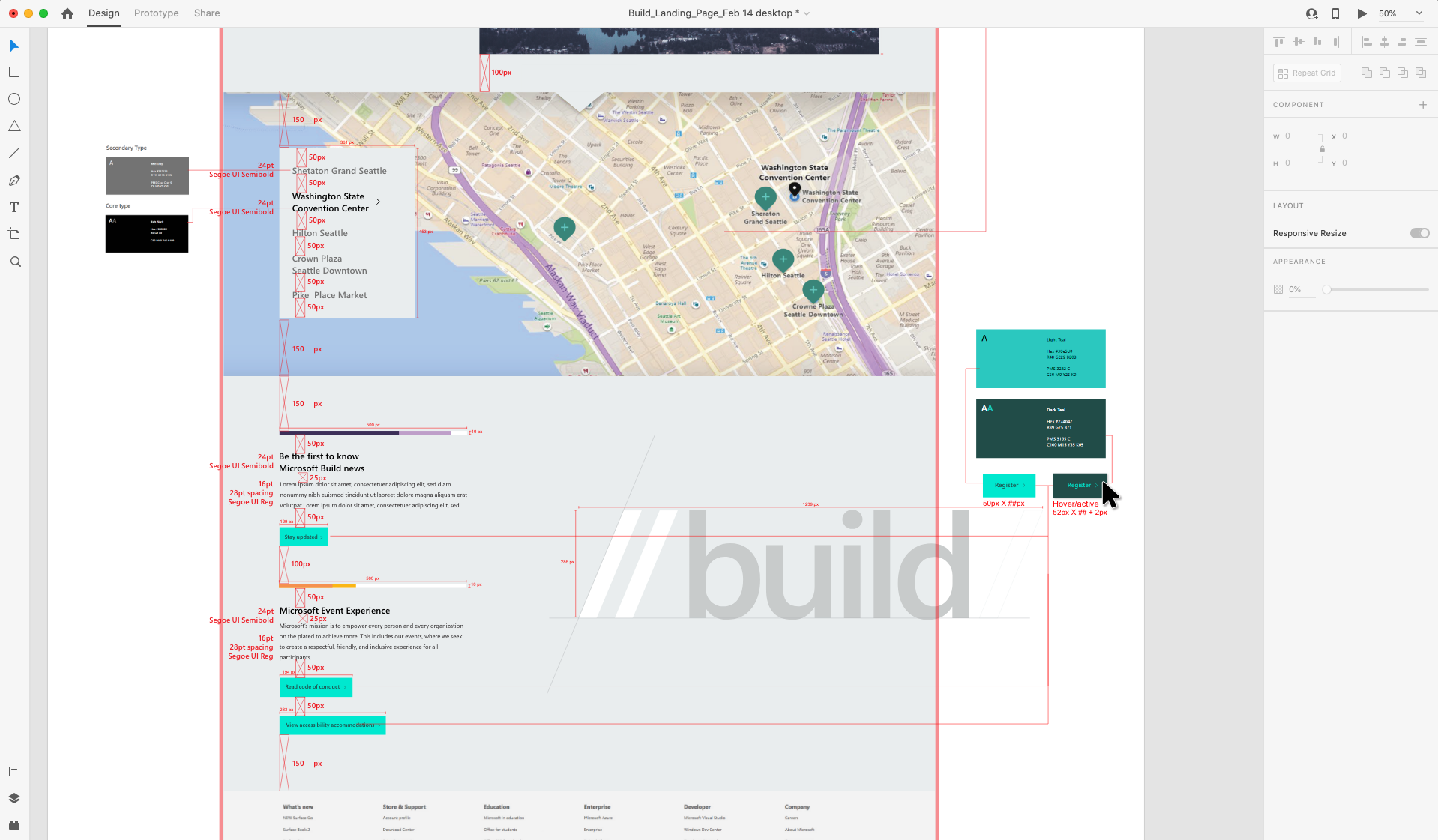Click the opacity percentage field
Viewport: 1438px width, 840px height.
point(1302,289)
